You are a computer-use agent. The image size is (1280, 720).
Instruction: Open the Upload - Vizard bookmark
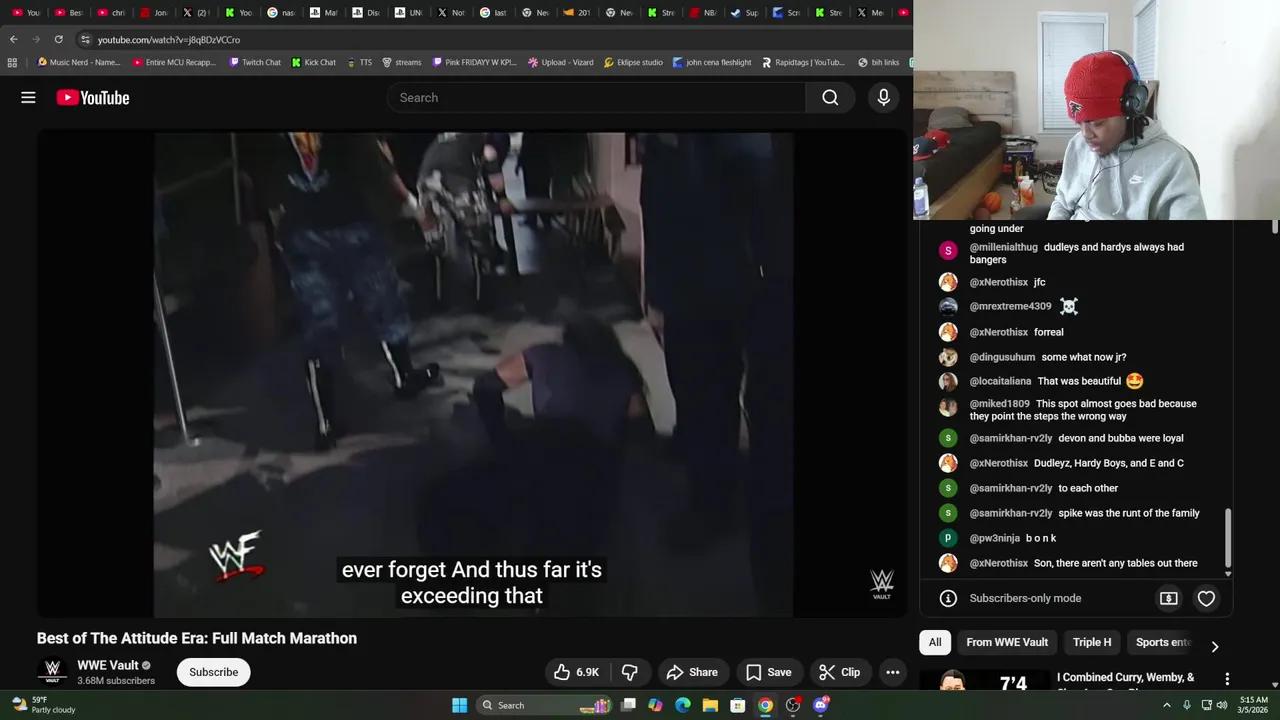click(x=560, y=62)
